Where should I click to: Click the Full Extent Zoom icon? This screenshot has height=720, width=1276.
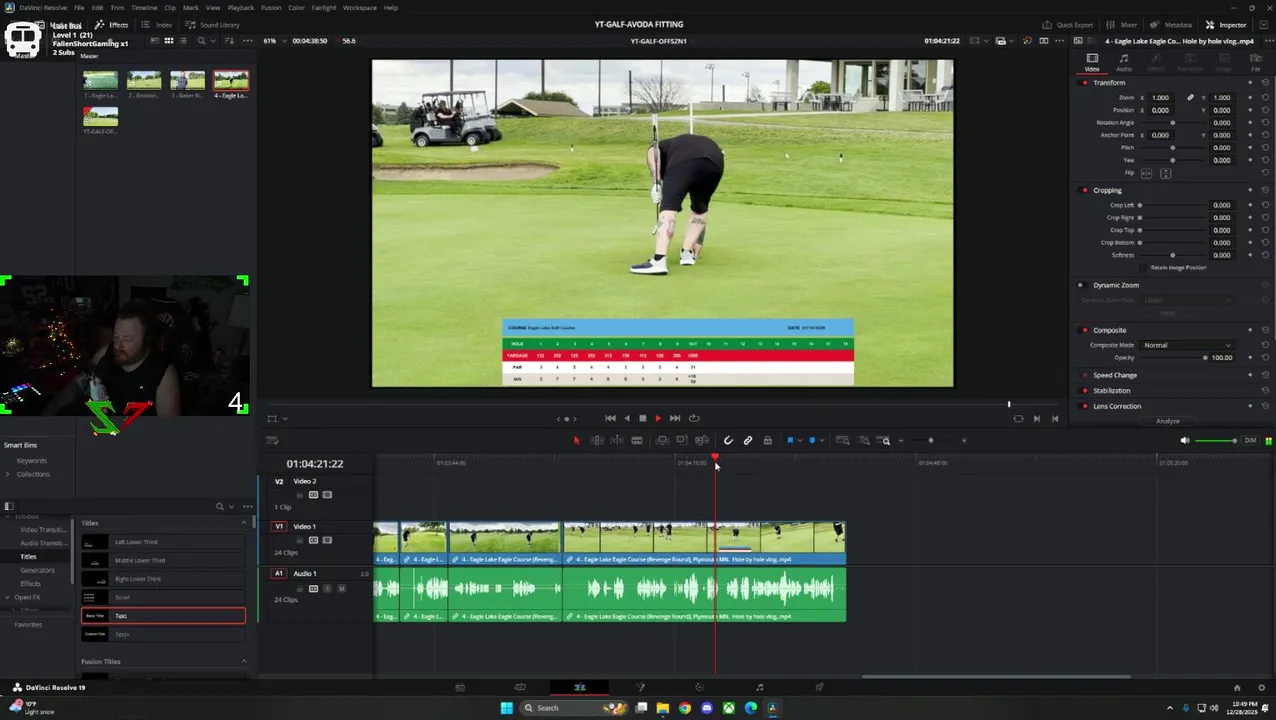(843, 440)
